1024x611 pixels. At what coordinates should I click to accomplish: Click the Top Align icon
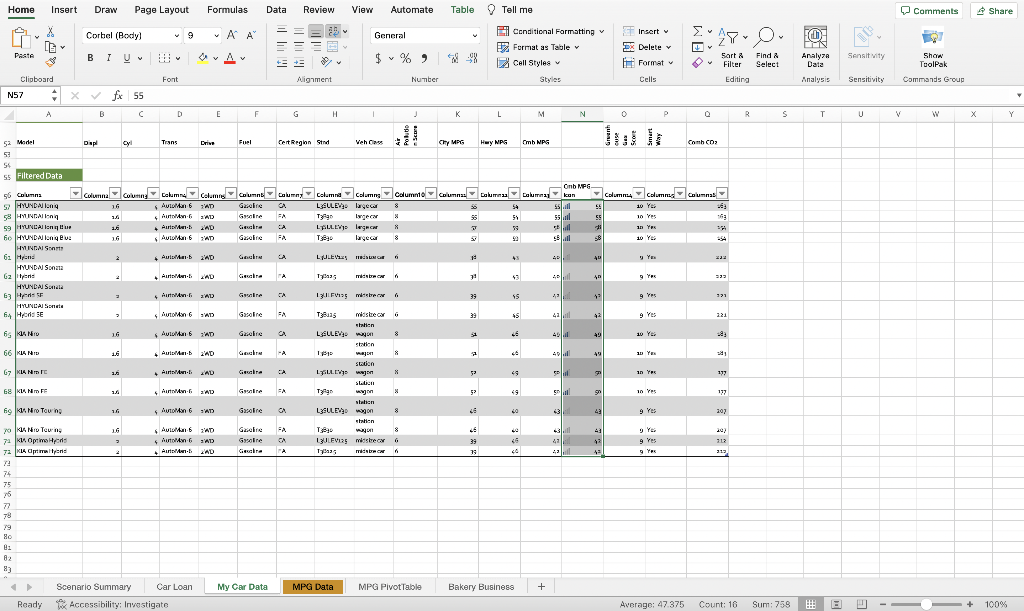(x=281, y=31)
